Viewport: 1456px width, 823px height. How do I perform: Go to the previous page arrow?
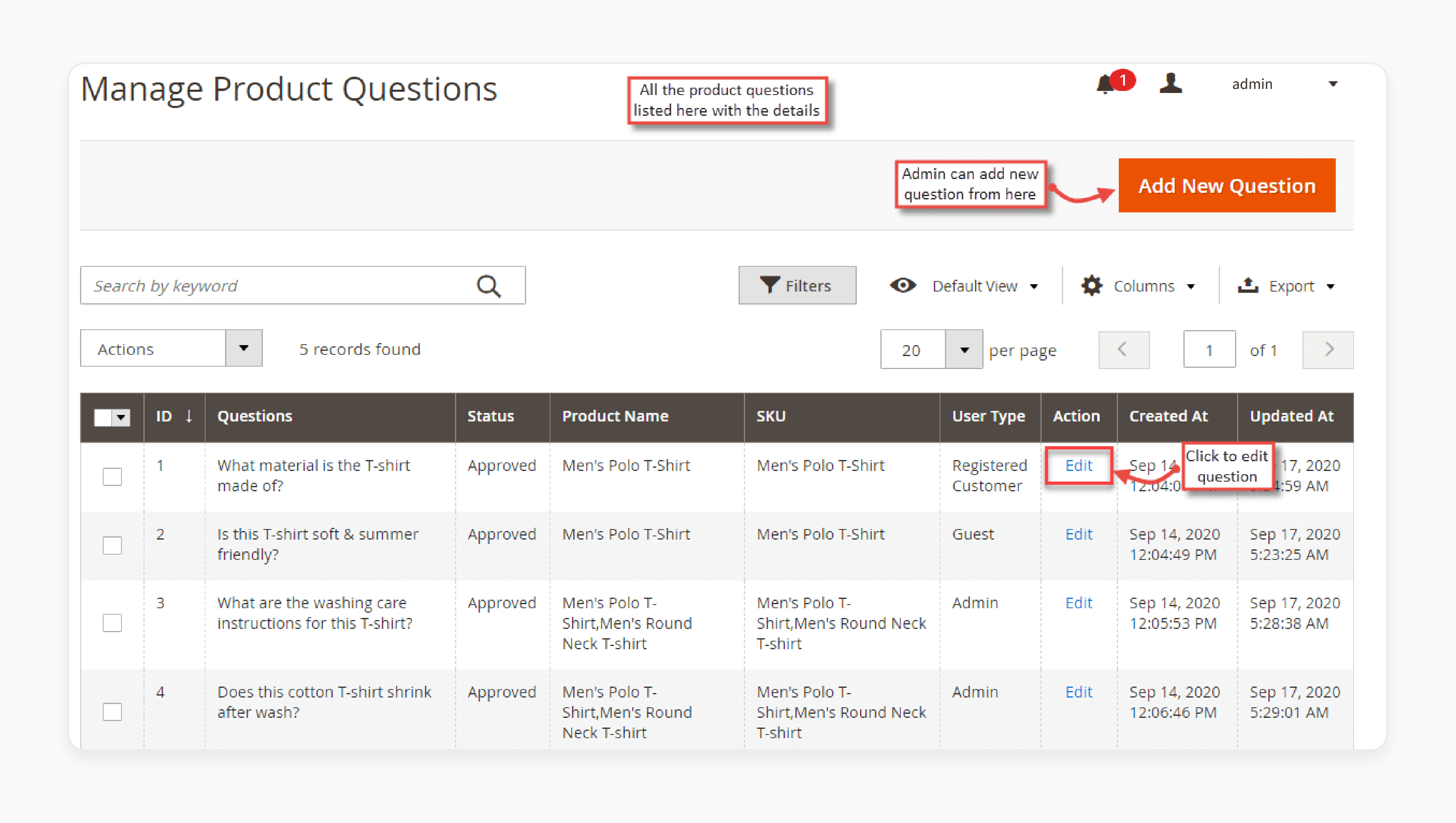point(1124,350)
